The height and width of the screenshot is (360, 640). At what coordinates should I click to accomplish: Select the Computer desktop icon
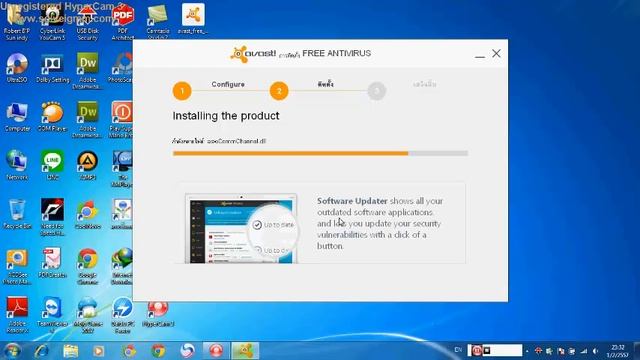(x=17, y=117)
